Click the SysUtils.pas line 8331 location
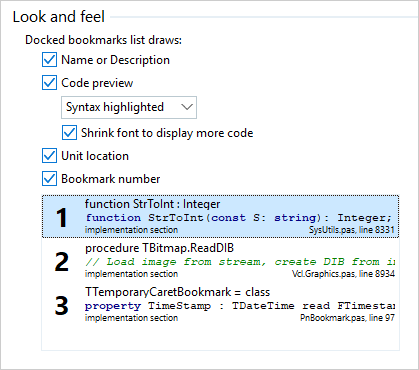Image resolution: width=419 pixels, height=370 pixels. coord(352,230)
